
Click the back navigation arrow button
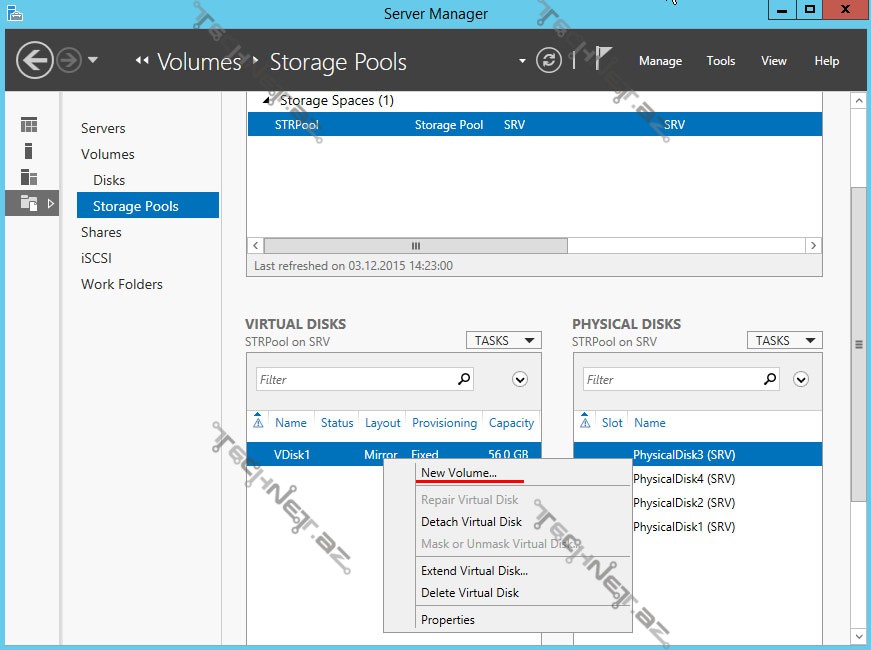[x=35, y=61]
